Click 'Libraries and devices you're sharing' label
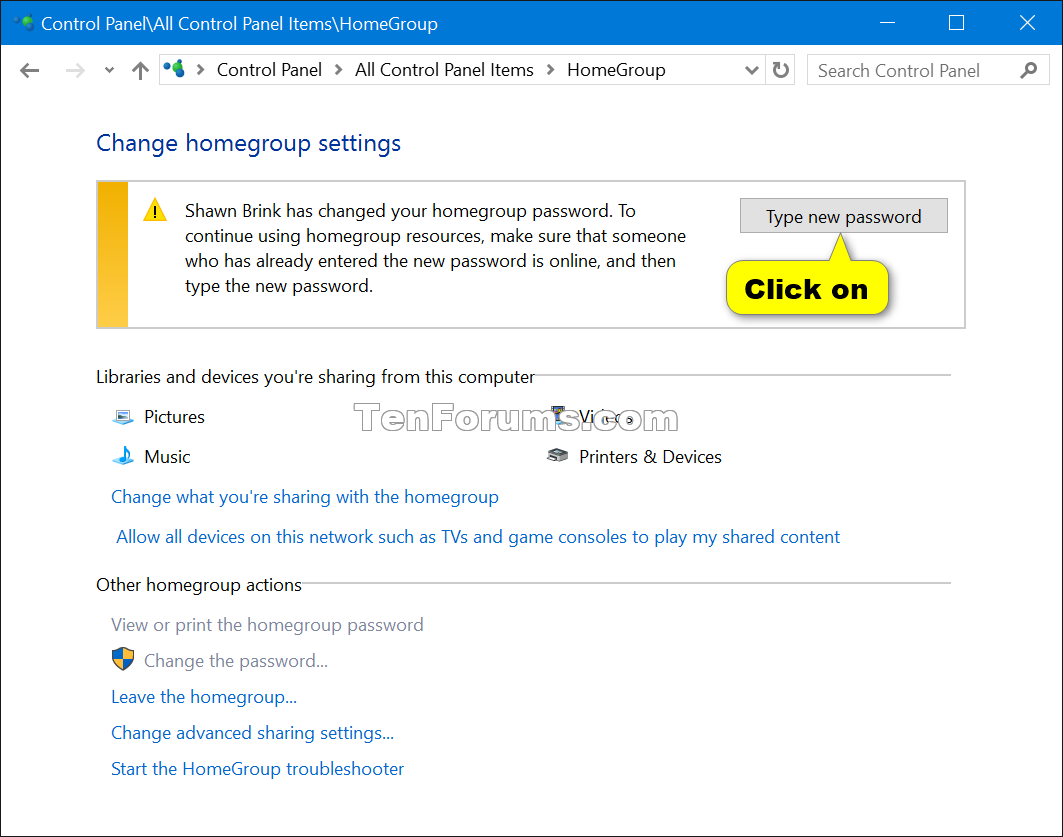This screenshot has height=837, width=1063. (315, 377)
